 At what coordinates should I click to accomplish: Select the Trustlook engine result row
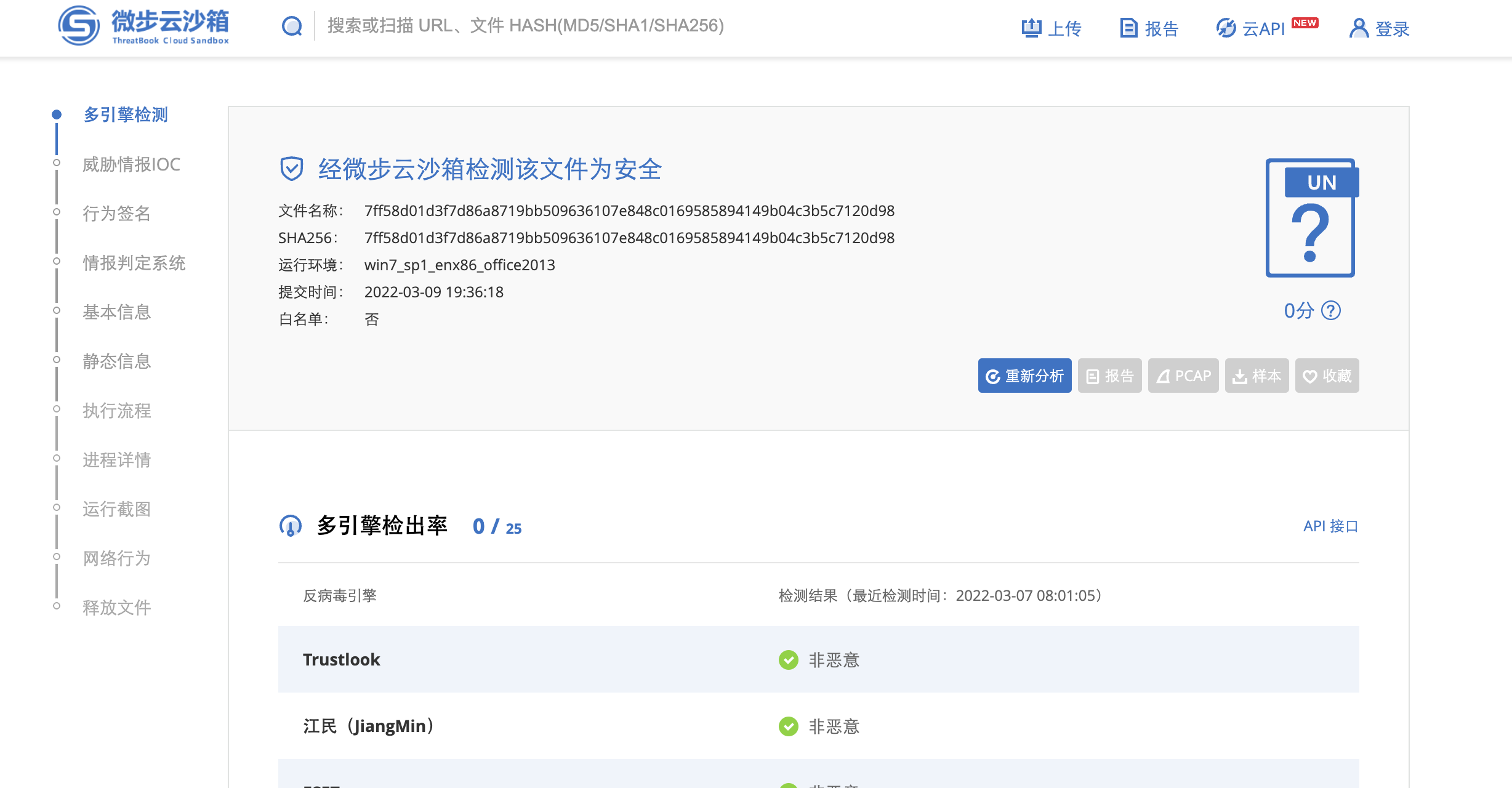click(818, 659)
